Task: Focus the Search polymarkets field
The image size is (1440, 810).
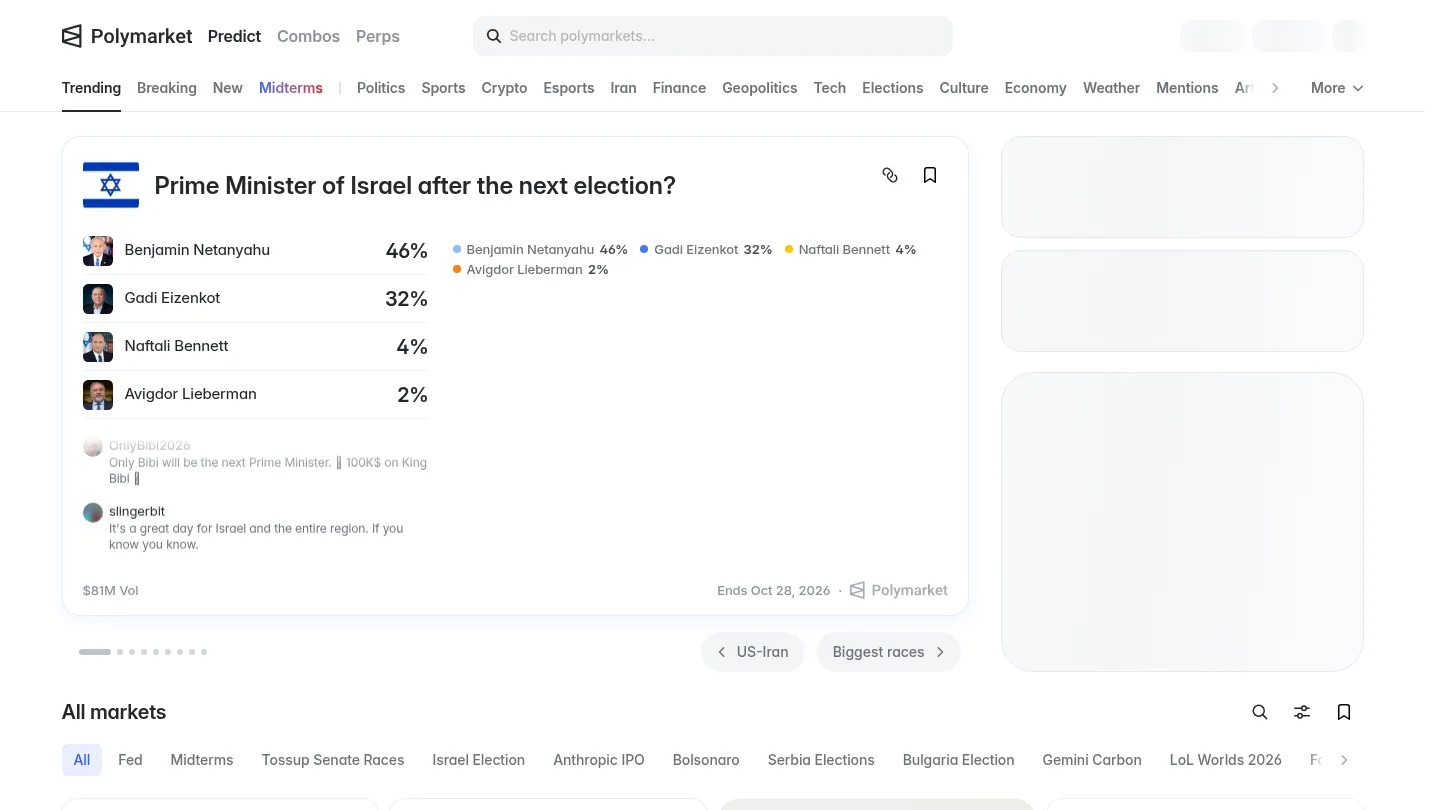Action: [x=713, y=36]
